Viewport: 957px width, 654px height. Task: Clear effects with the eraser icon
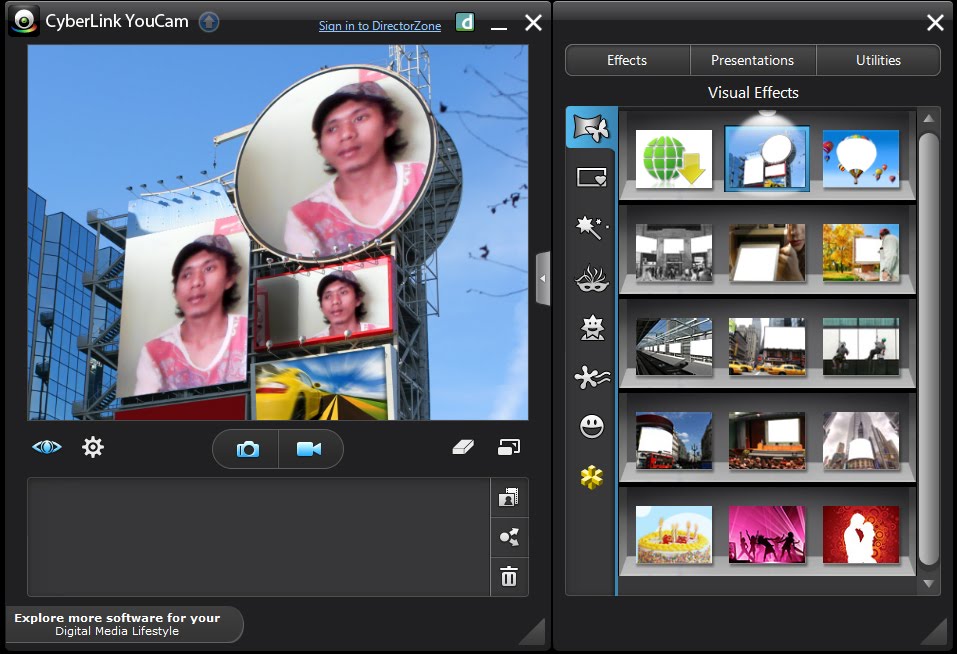point(463,447)
